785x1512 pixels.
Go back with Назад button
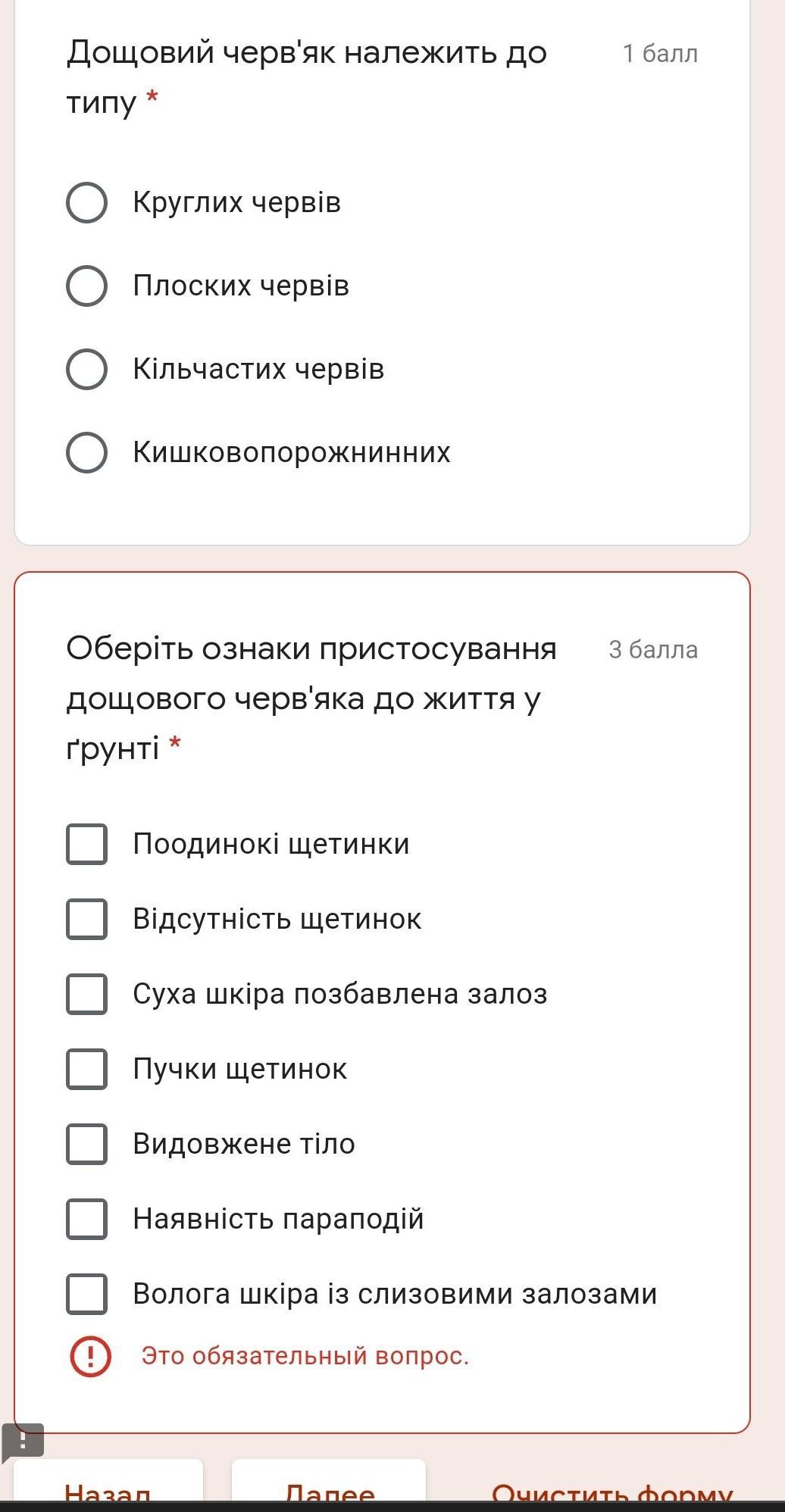pyautogui.click(x=108, y=1485)
